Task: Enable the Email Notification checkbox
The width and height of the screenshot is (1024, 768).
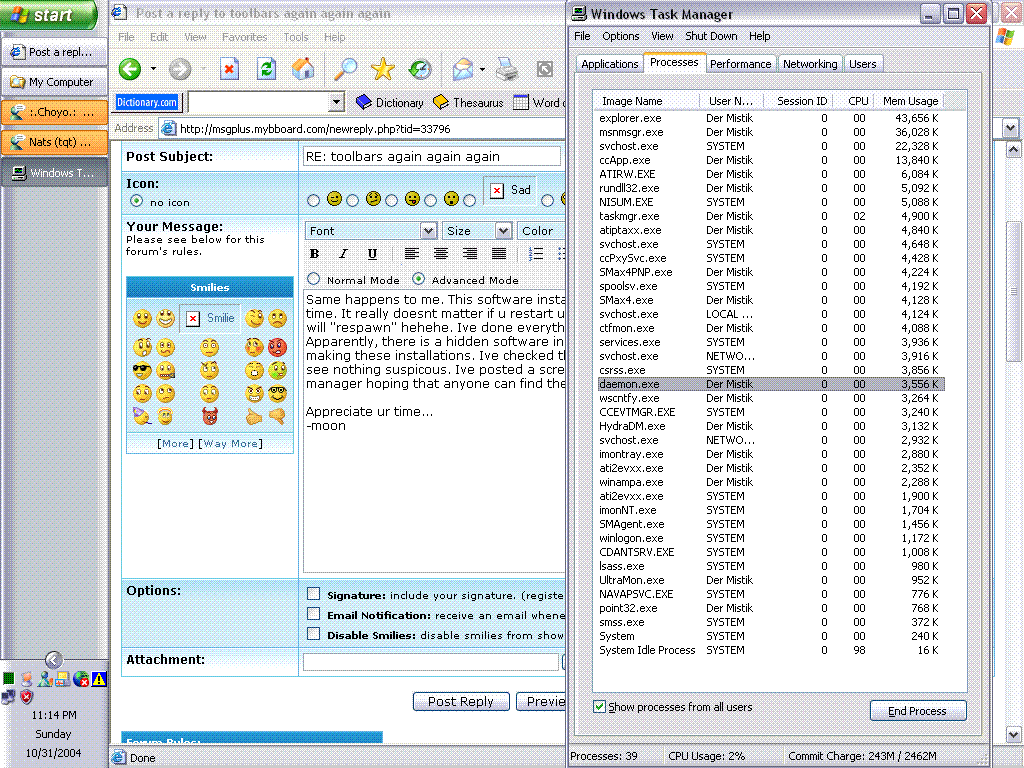Action: (x=314, y=614)
